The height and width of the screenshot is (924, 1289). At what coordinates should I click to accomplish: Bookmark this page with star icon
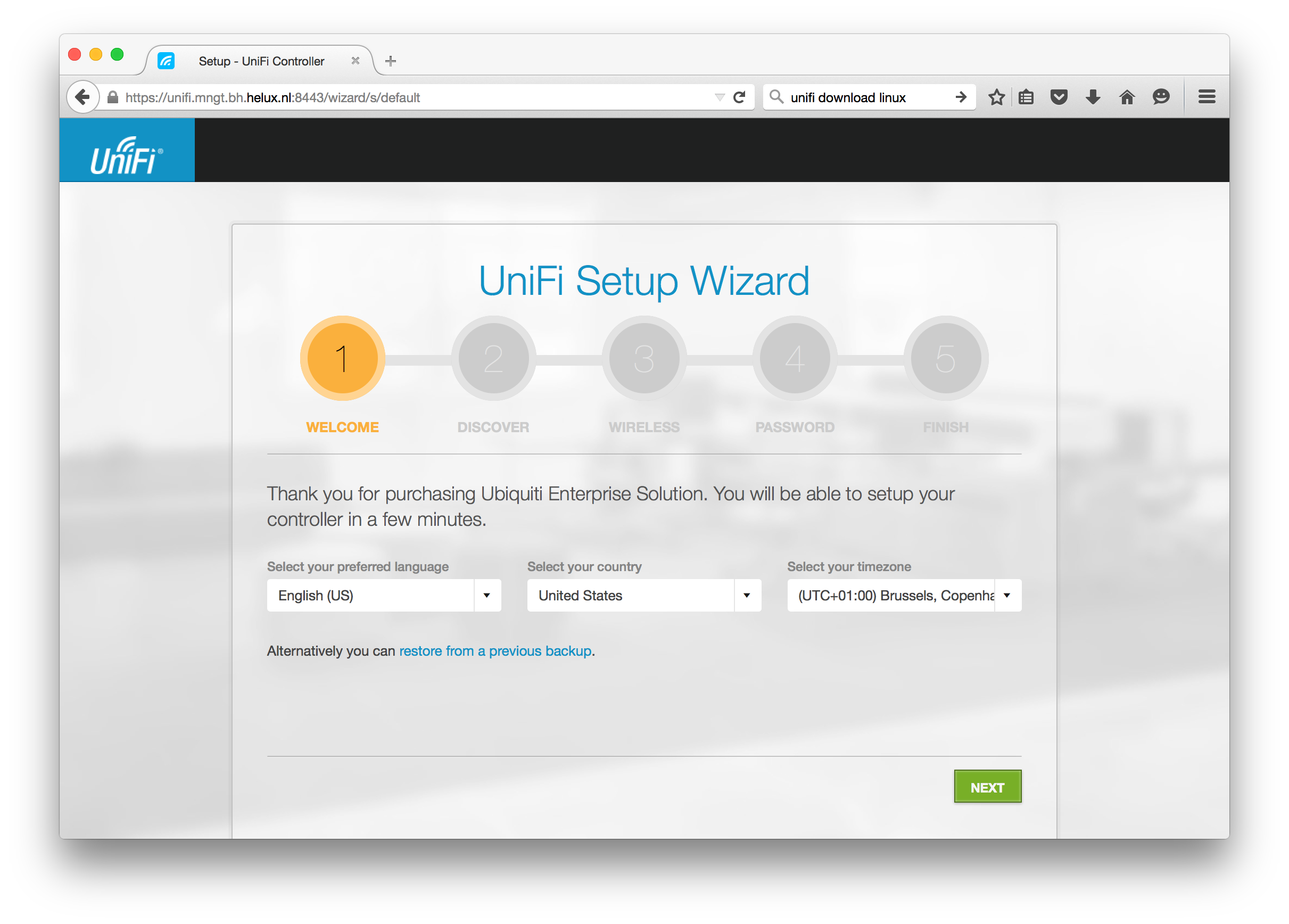tap(996, 97)
